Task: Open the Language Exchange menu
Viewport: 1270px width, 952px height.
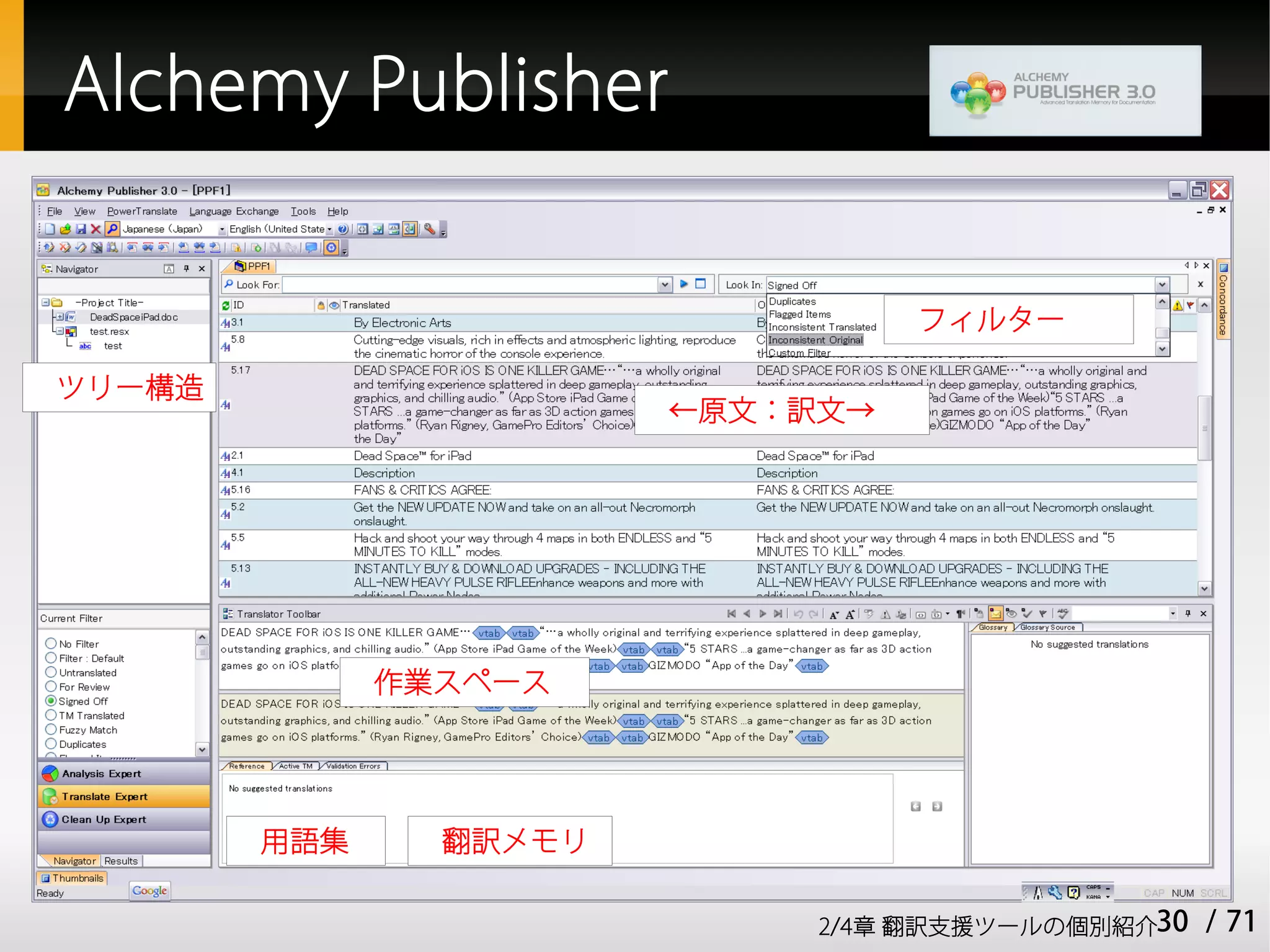Action: click(x=234, y=211)
